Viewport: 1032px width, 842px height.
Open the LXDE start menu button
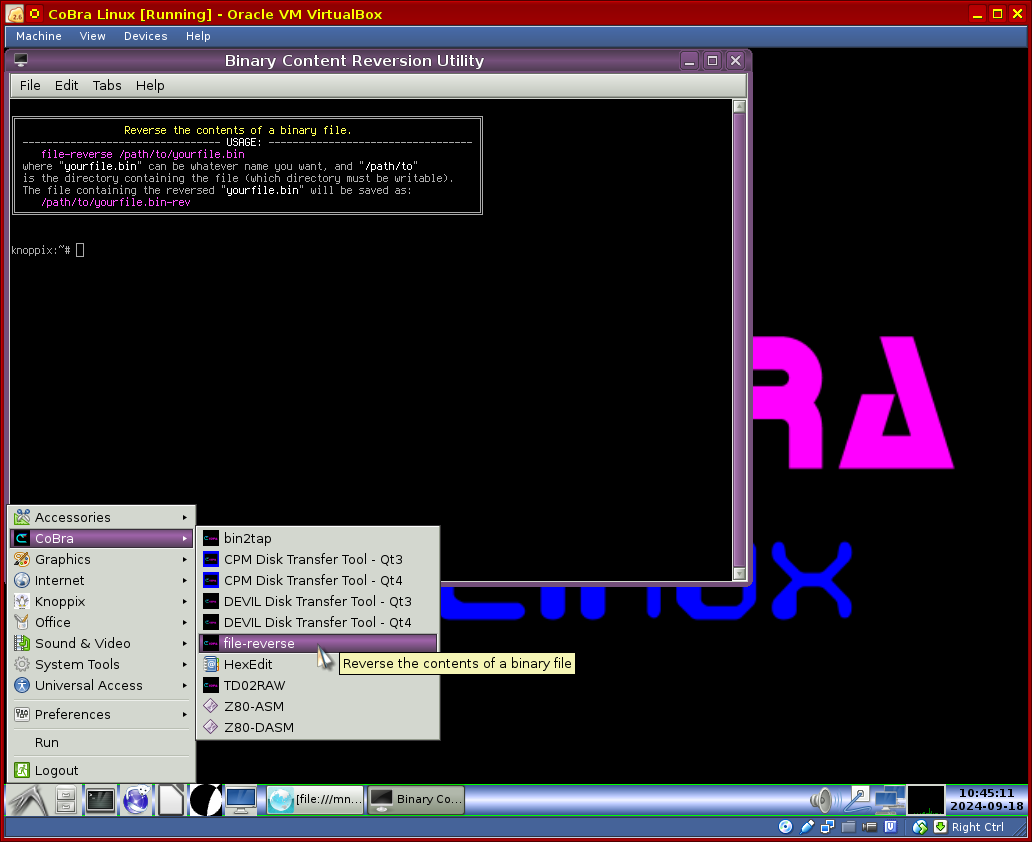tap(25, 800)
